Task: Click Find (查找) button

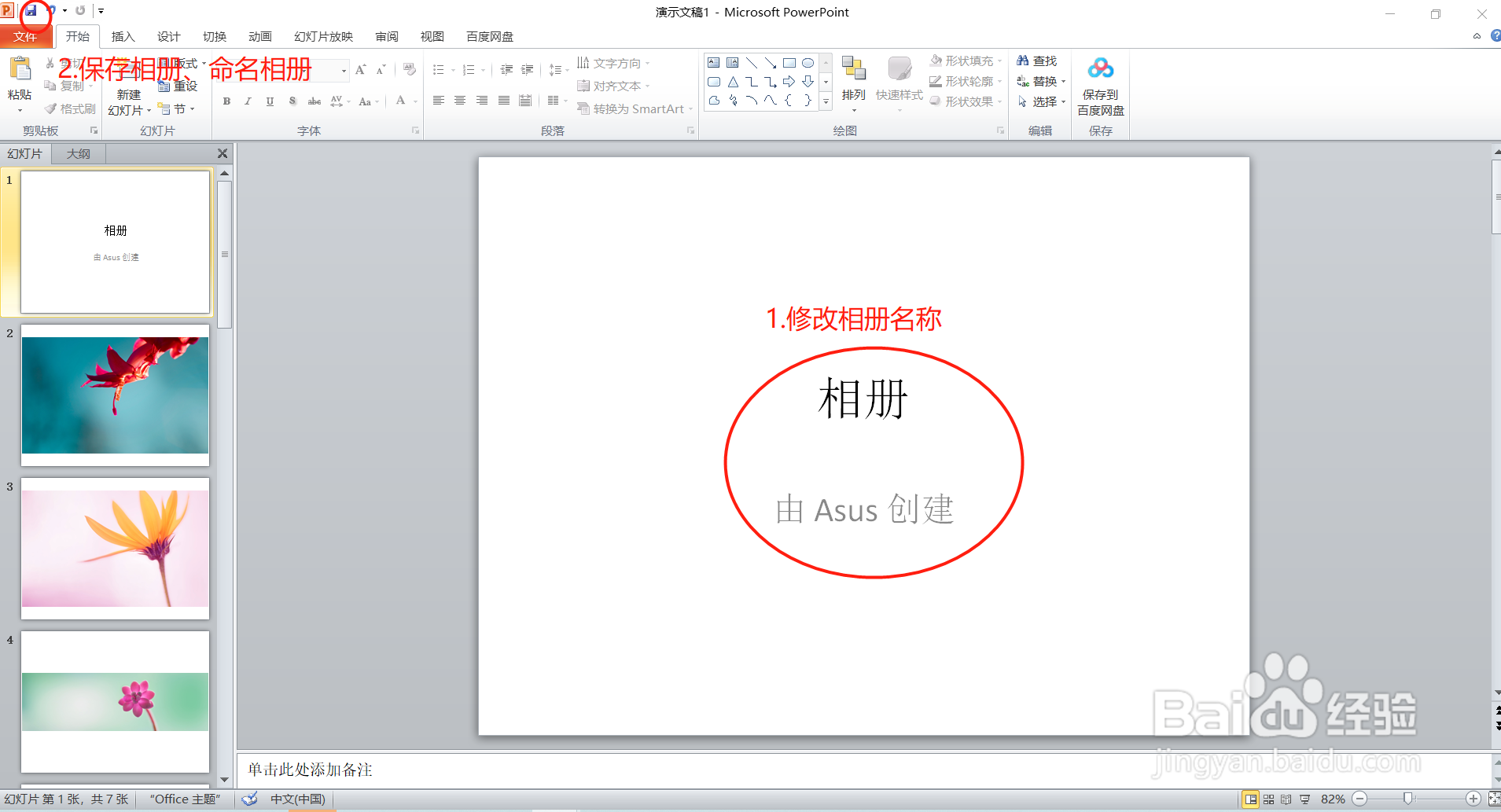Action: click(x=1037, y=61)
